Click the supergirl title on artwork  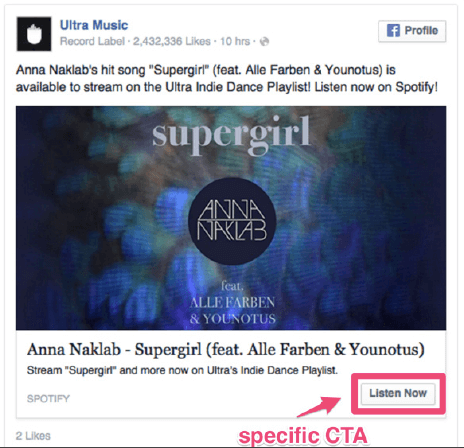(231, 134)
